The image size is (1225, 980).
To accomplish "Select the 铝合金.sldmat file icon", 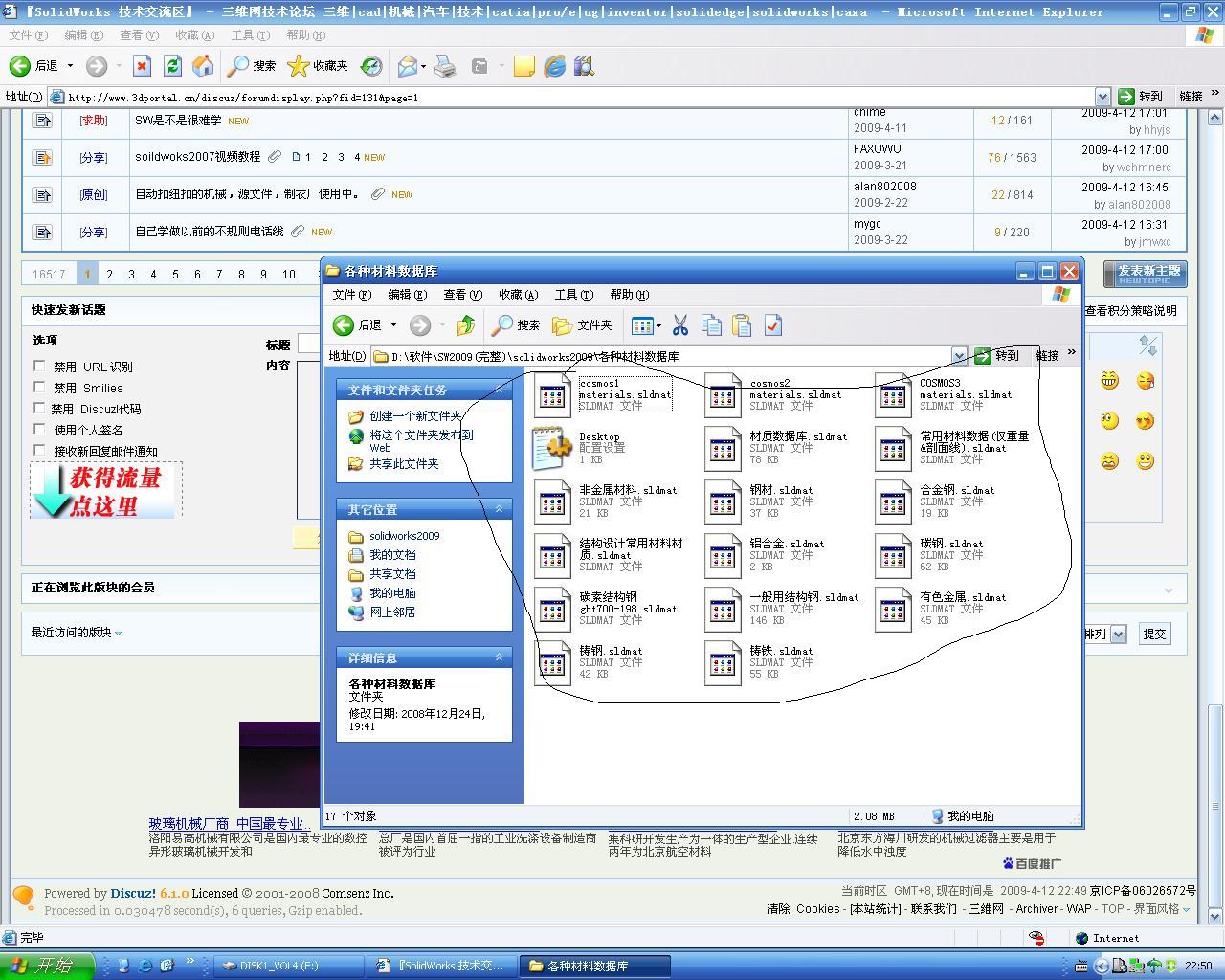I will click(x=724, y=555).
